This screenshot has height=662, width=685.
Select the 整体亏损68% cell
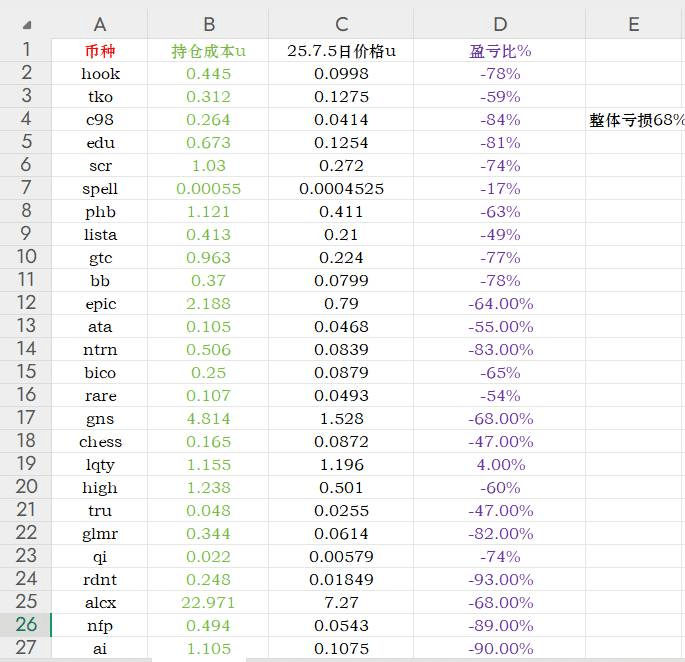[636, 120]
